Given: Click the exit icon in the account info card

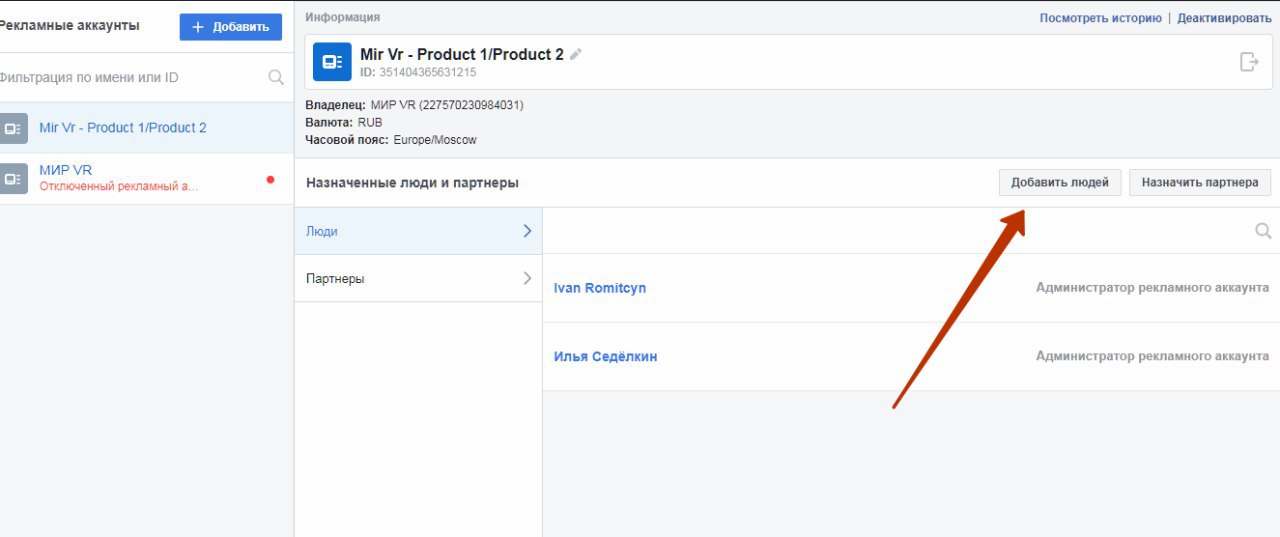Looking at the screenshot, I should tap(1249, 62).
